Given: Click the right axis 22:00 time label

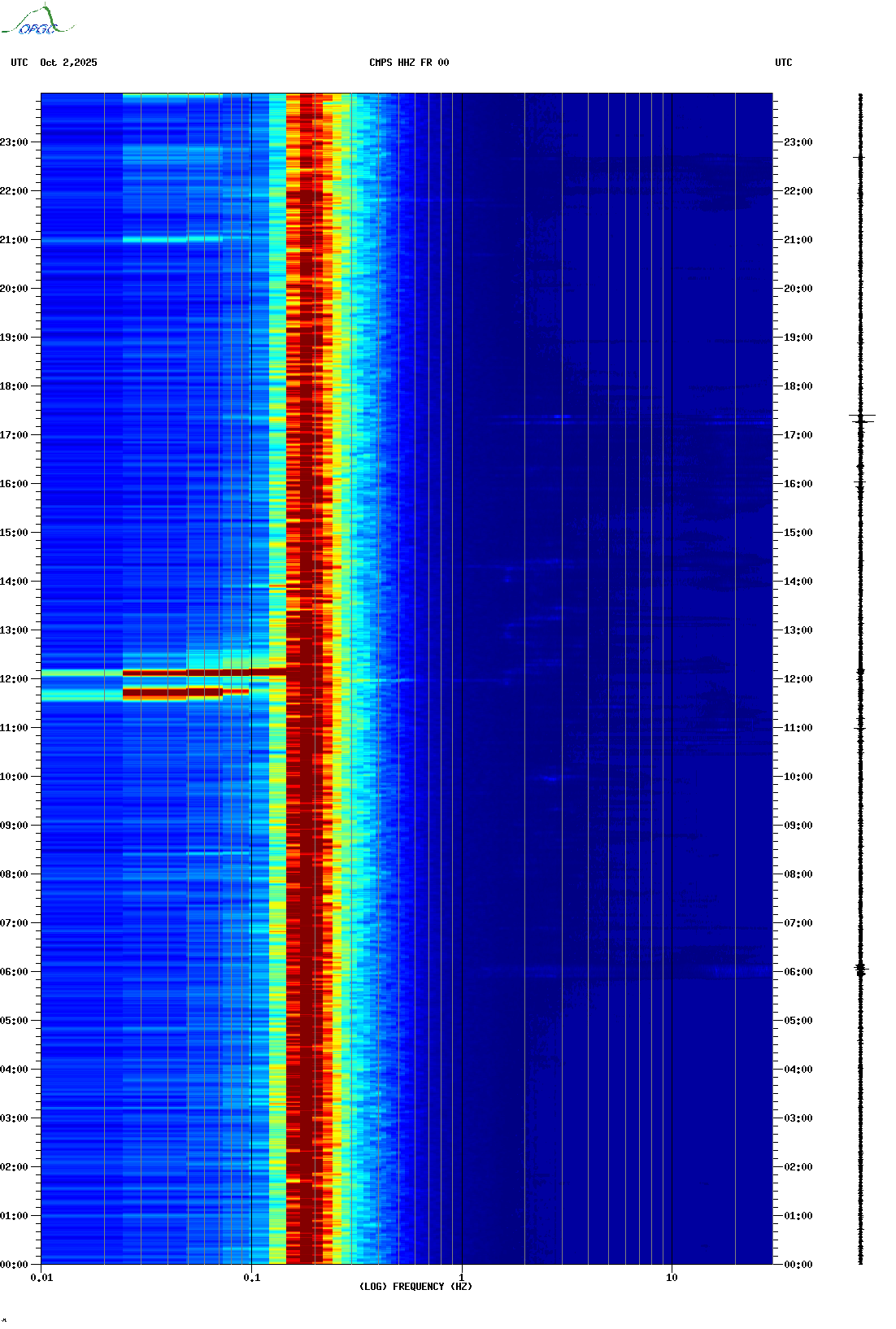Looking at the screenshot, I should (798, 191).
